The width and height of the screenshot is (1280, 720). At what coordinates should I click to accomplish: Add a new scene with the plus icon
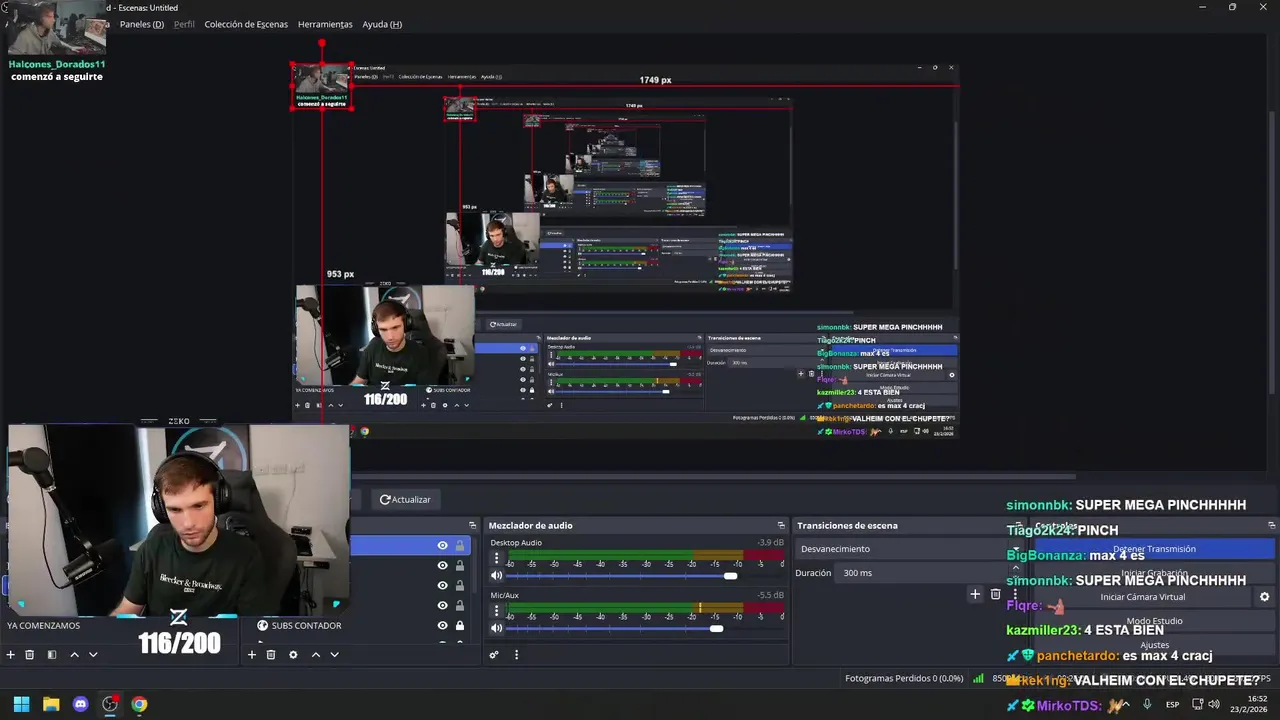(11, 655)
